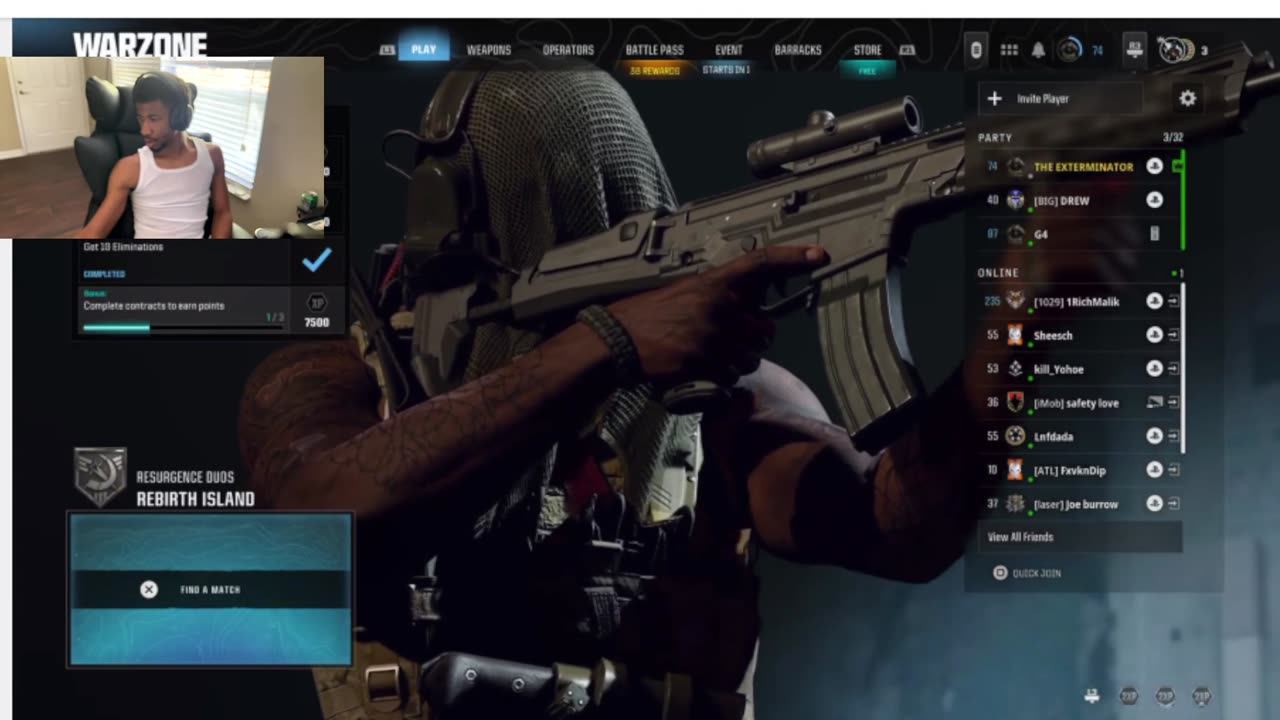Select friend [1029] 1RichMalik
The height and width of the screenshot is (720, 1280).
[1080, 301]
